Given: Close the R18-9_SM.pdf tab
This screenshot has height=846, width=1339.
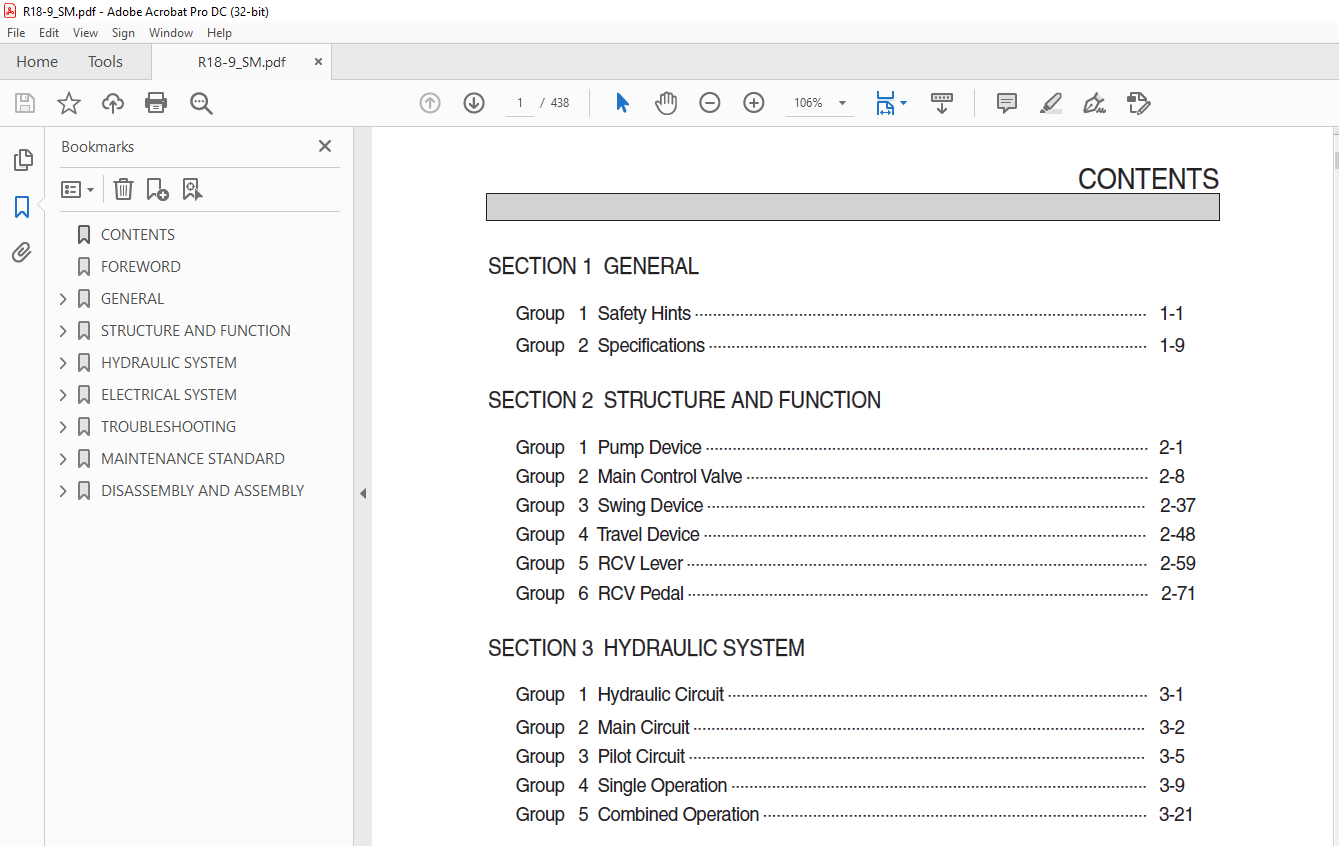Looking at the screenshot, I should coord(319,62).
